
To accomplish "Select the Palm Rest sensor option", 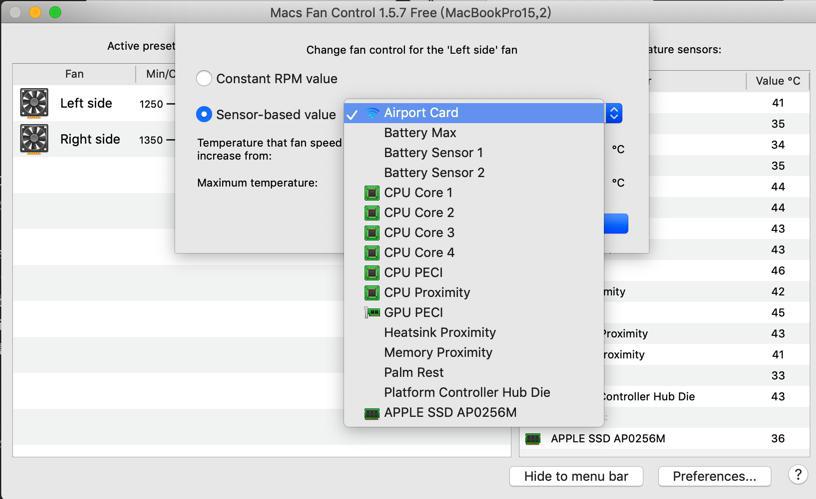I will pyautogui.click(x=414, y=372).
